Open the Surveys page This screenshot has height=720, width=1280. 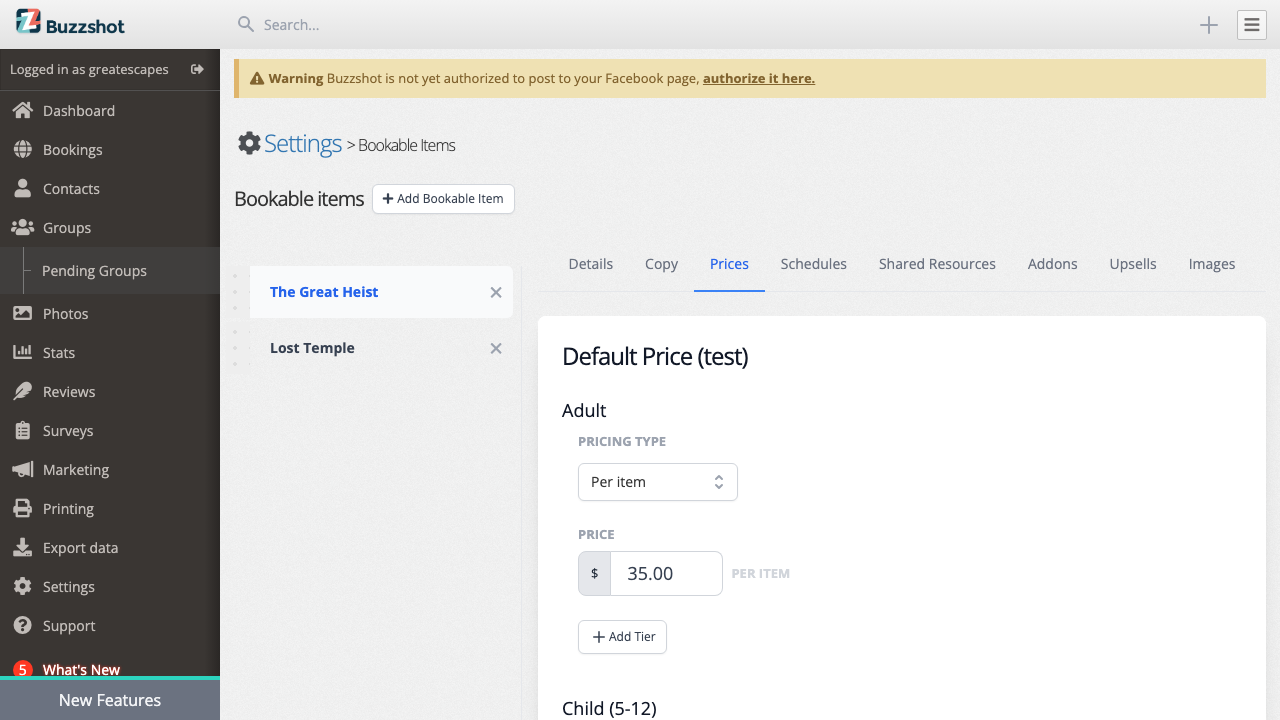pyautogui.click(x=66, y=430)
